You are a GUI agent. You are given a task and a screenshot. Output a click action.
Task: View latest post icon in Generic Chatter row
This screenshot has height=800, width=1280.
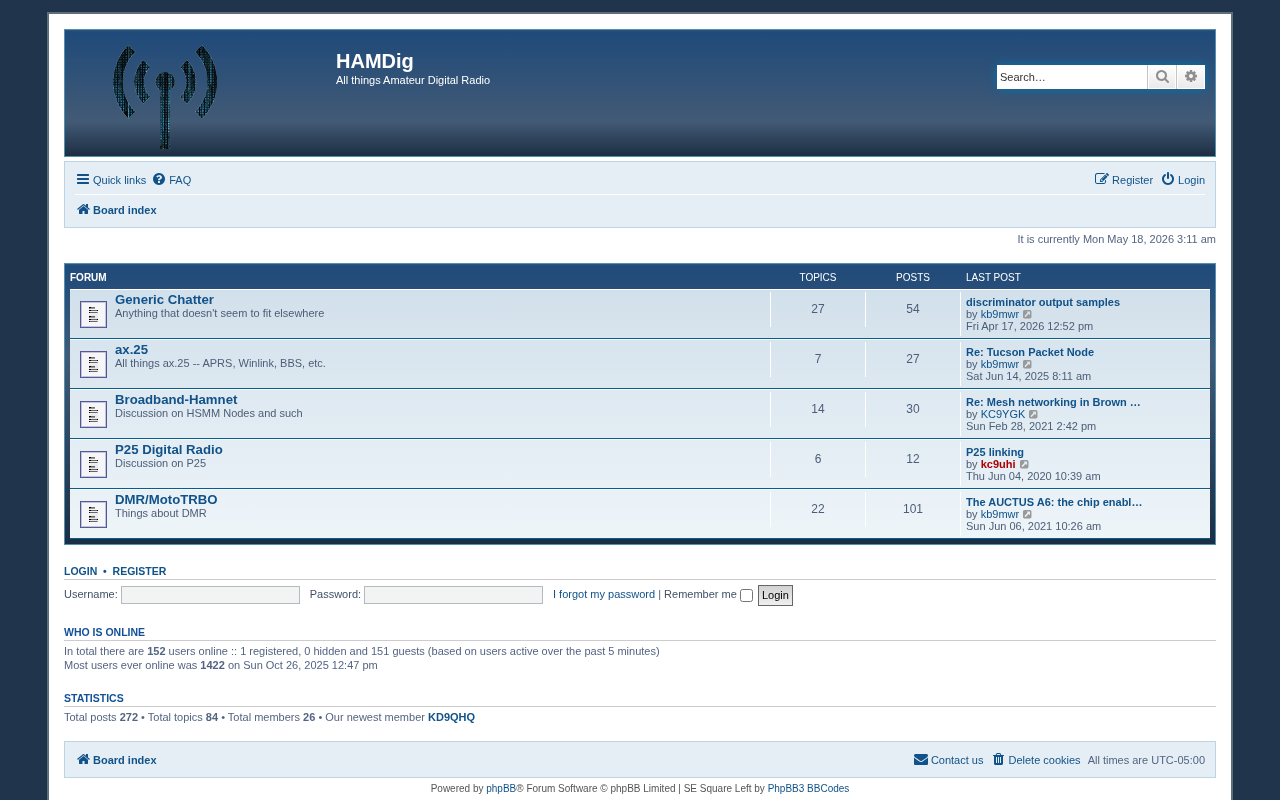click(x=1027, y=314)
